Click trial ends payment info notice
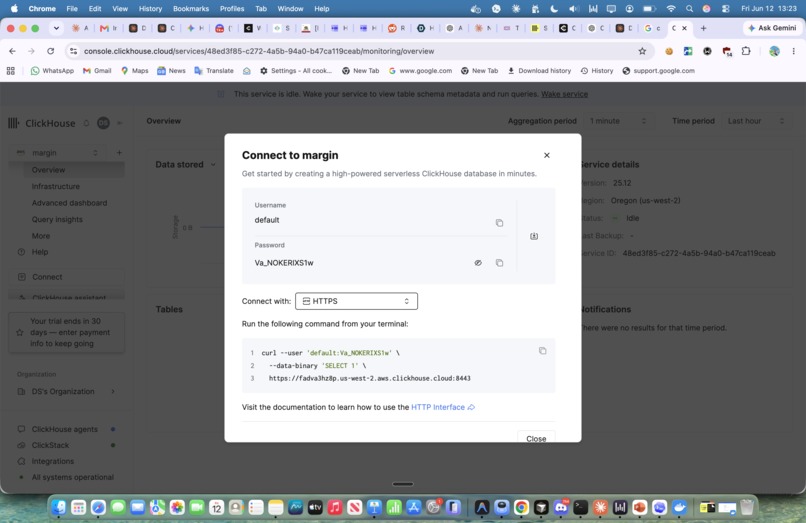 click(66, 332)
